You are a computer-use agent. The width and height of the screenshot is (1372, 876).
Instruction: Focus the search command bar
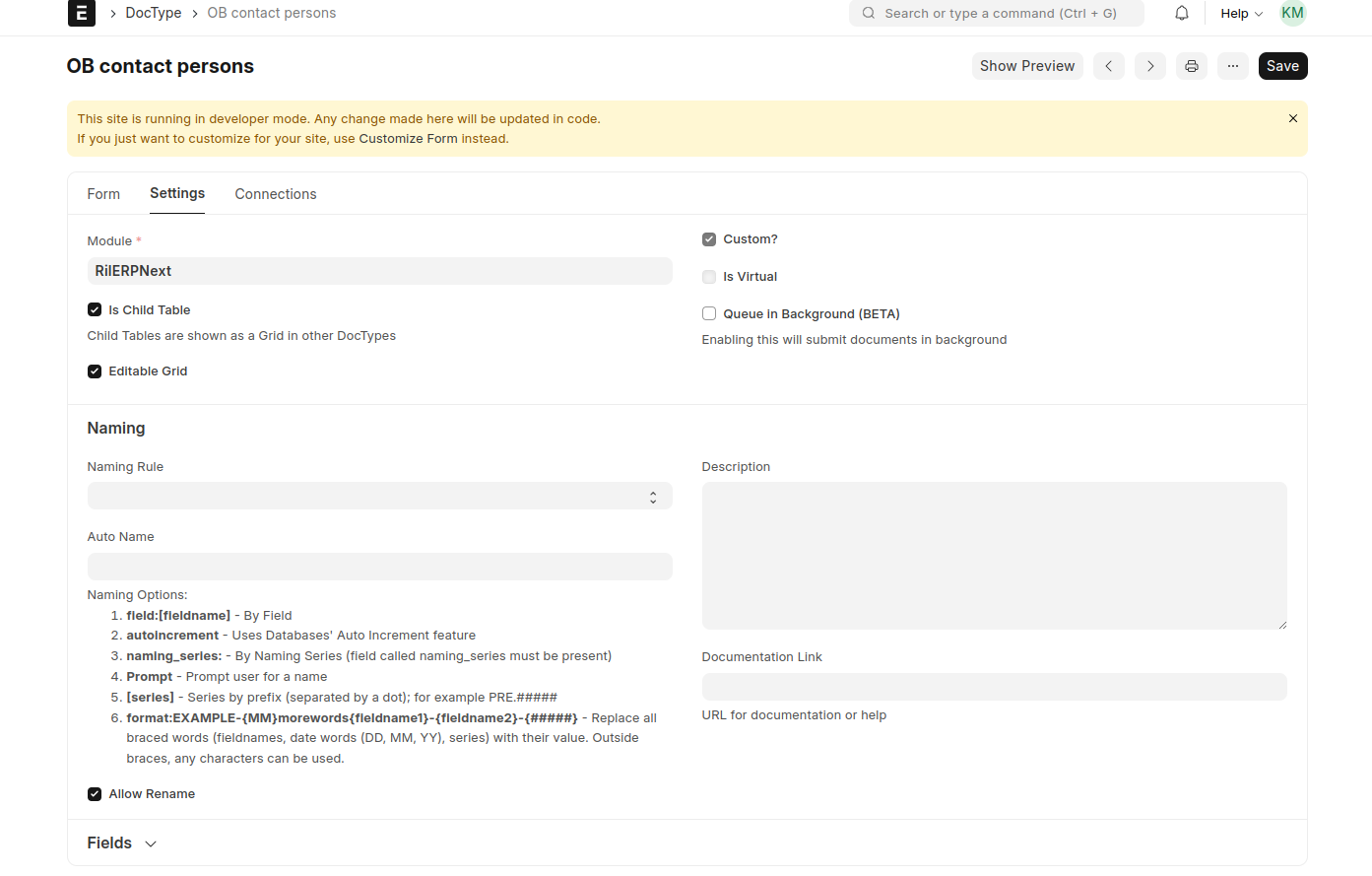coord(997,13)
